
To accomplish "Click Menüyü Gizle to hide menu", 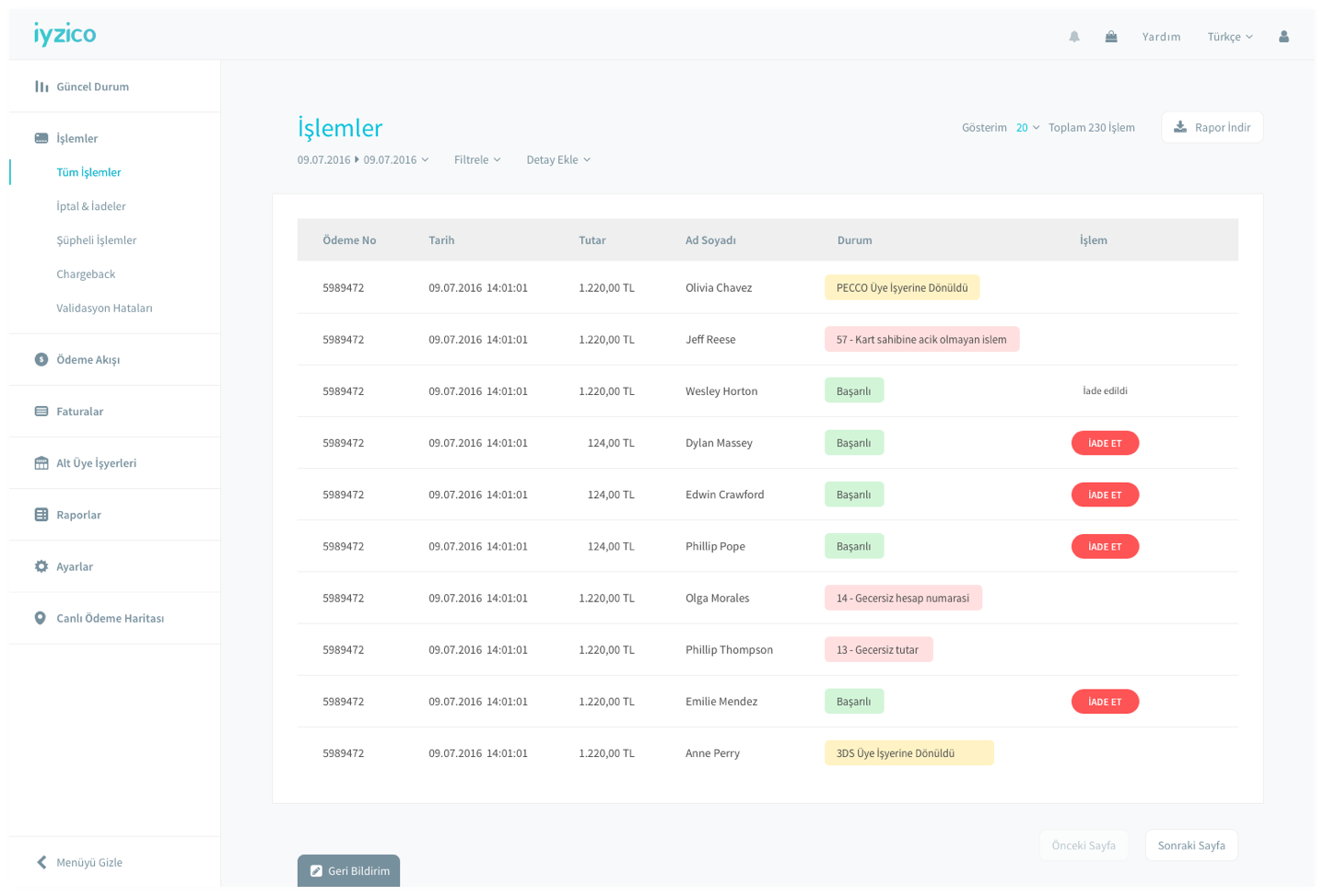I will tap(89, 862).
